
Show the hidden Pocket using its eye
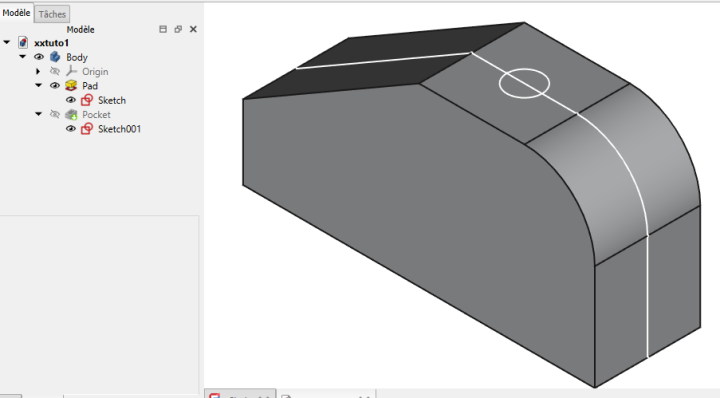pos(55,114)
